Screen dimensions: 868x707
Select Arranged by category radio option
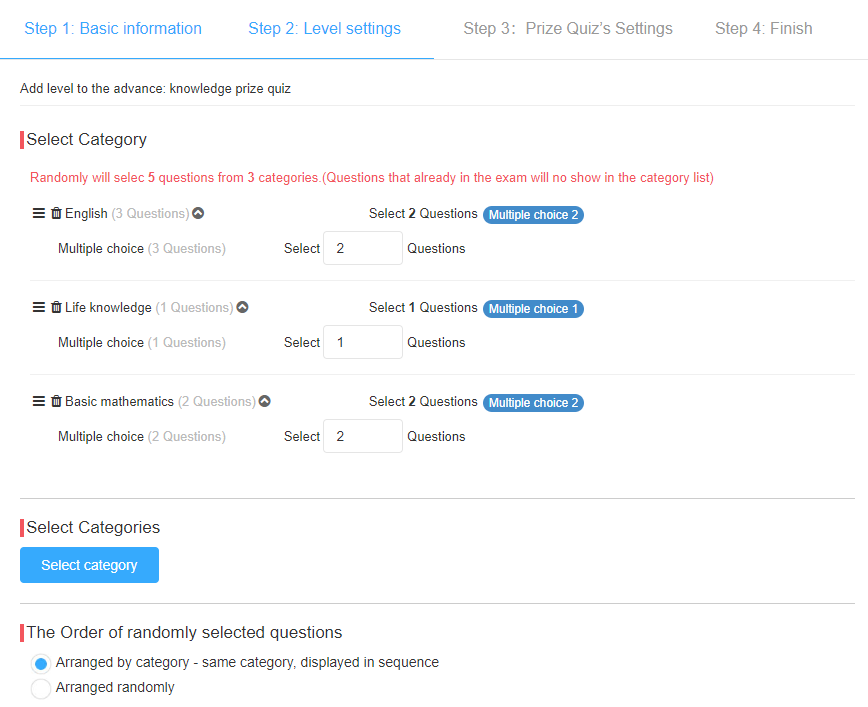tap(41, 663)
